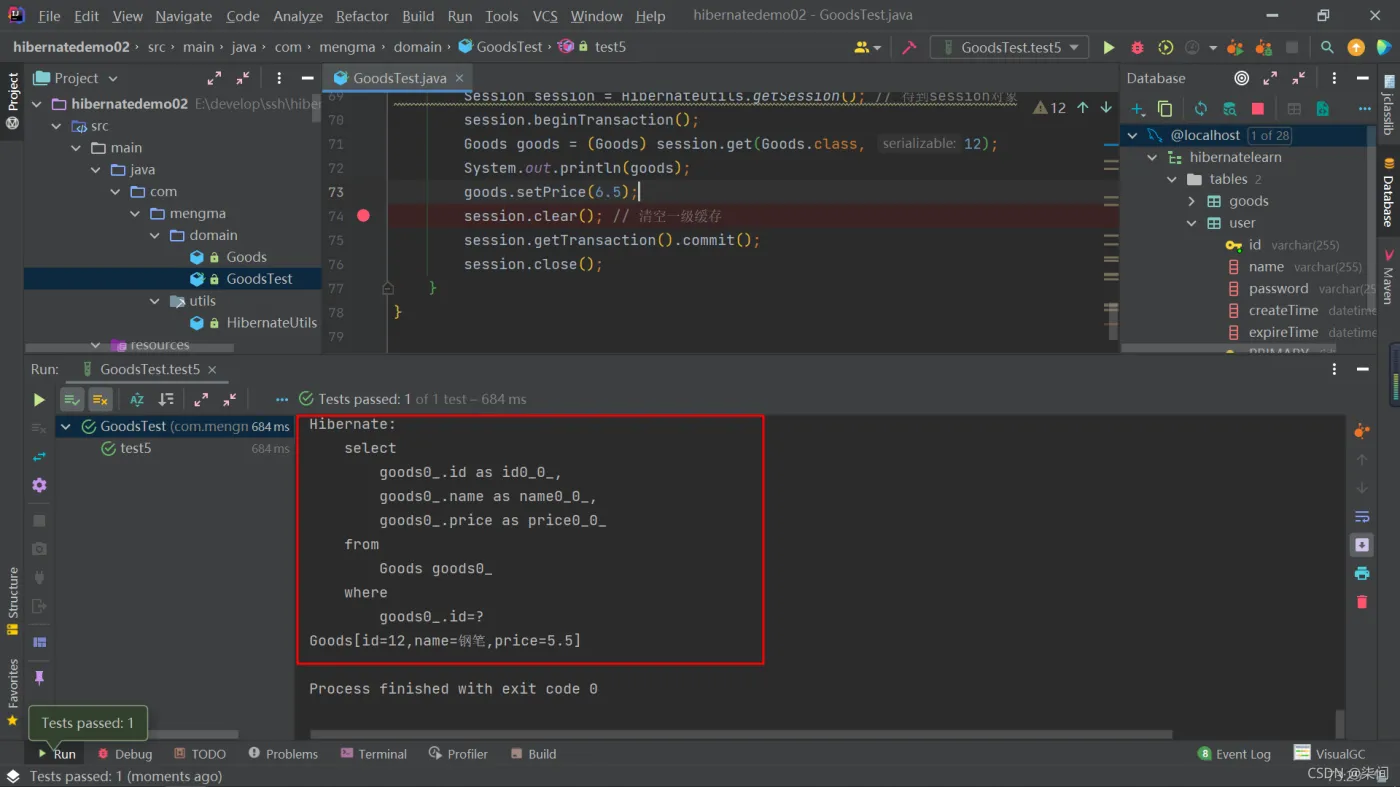Rerun tests in the Run tool window
The image size is (1400, 787).
pyautogui.click(x=39, y=399)
